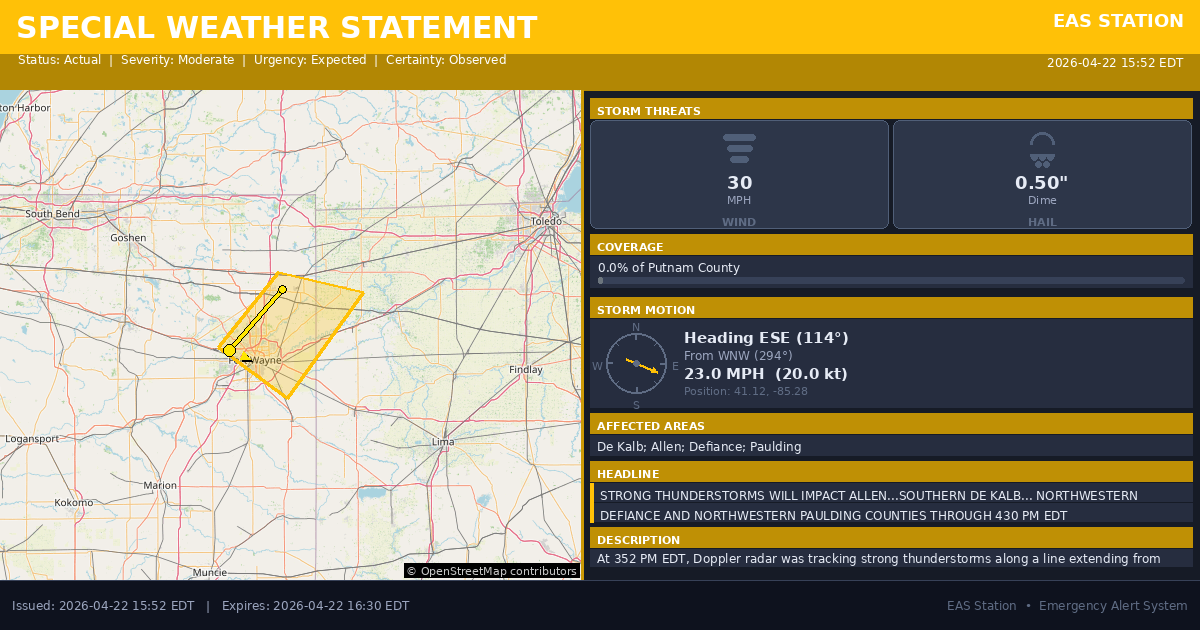This screenshot has height=630, width=1200.
Task: Expand the Affected Areas section header
Action: [x=891, y=425]
